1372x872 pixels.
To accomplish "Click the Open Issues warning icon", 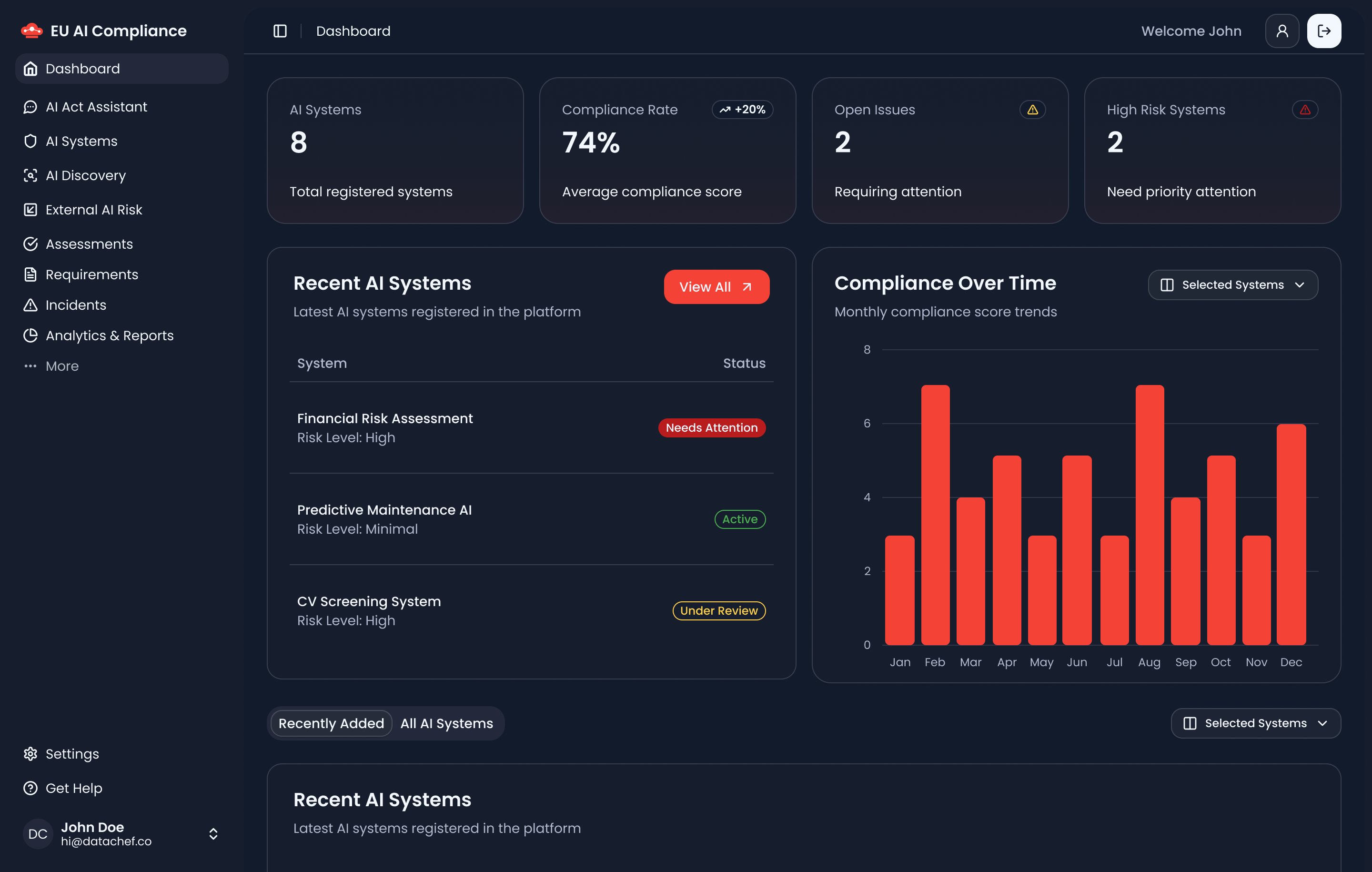I will (1032, 110).
